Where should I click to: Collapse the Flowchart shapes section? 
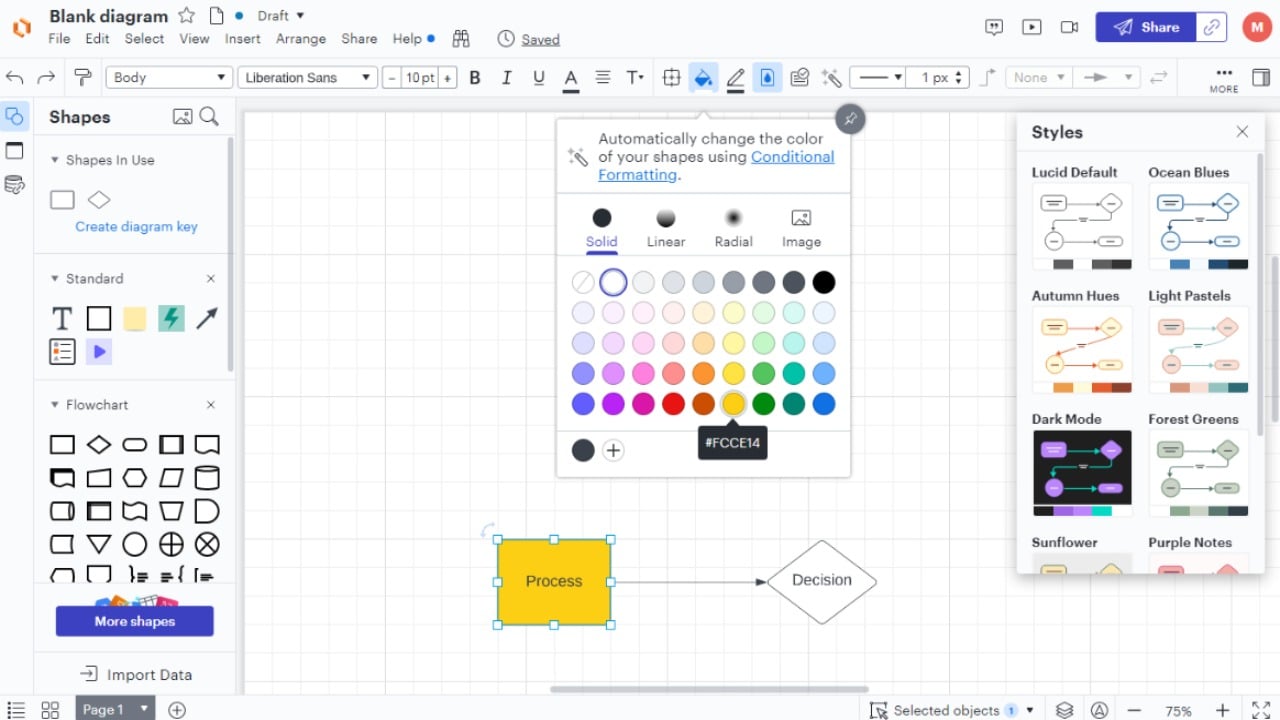(55, 405)
